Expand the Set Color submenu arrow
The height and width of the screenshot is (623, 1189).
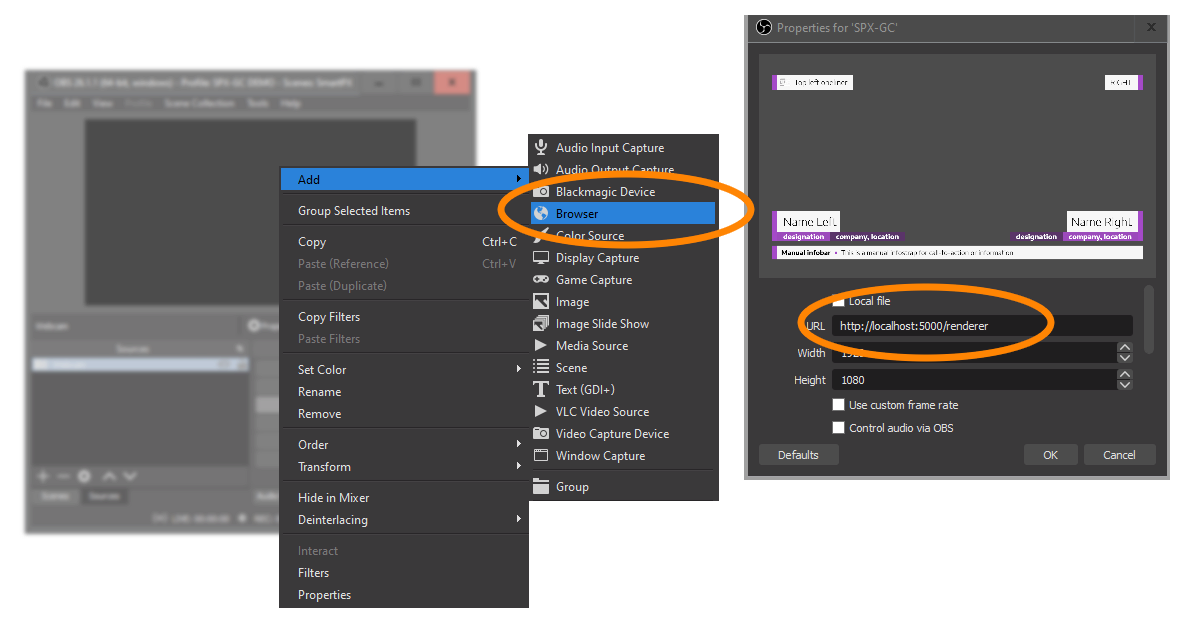tap(519, 368)
